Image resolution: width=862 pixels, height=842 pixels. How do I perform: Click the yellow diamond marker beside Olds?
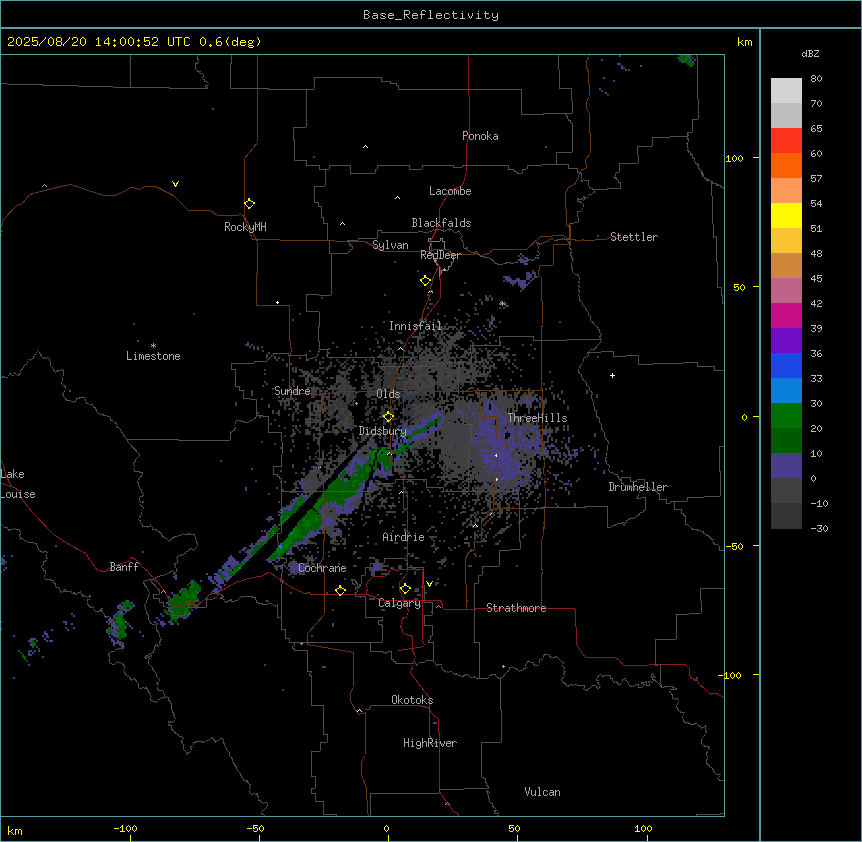389,417
